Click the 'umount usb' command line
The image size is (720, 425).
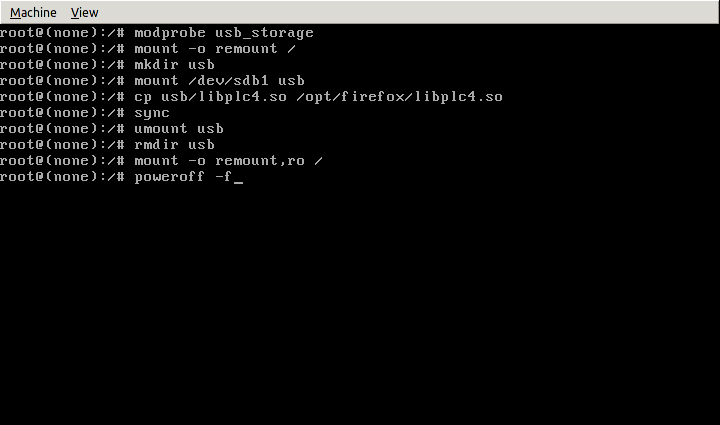click(178, 129)
